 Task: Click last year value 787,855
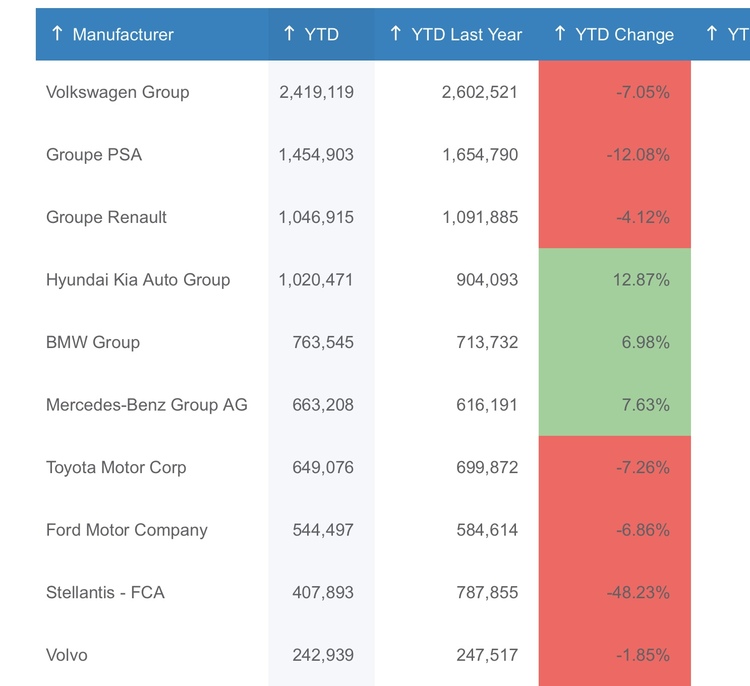click(487, 592)
